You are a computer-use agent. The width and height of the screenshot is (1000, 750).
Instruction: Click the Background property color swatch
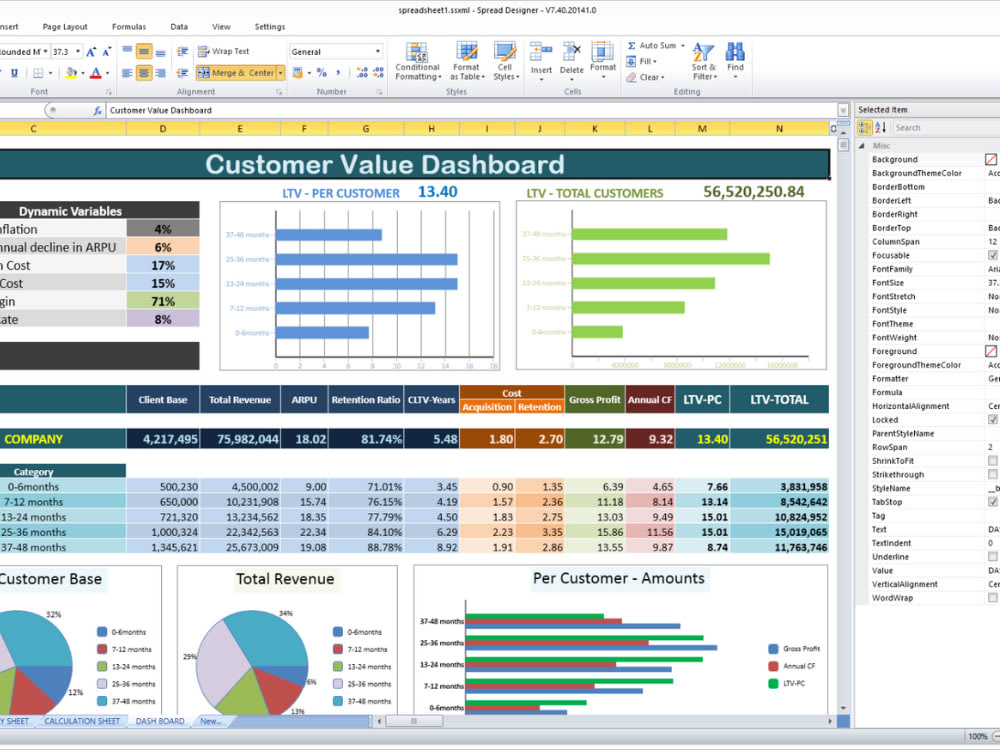pyautogui.click(x=991, y=159)
